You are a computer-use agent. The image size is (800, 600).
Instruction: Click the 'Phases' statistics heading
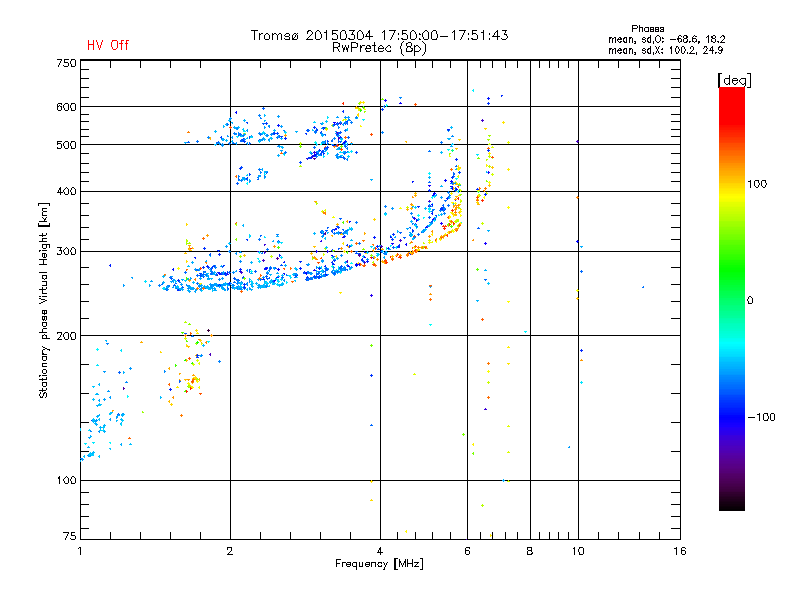647,29
